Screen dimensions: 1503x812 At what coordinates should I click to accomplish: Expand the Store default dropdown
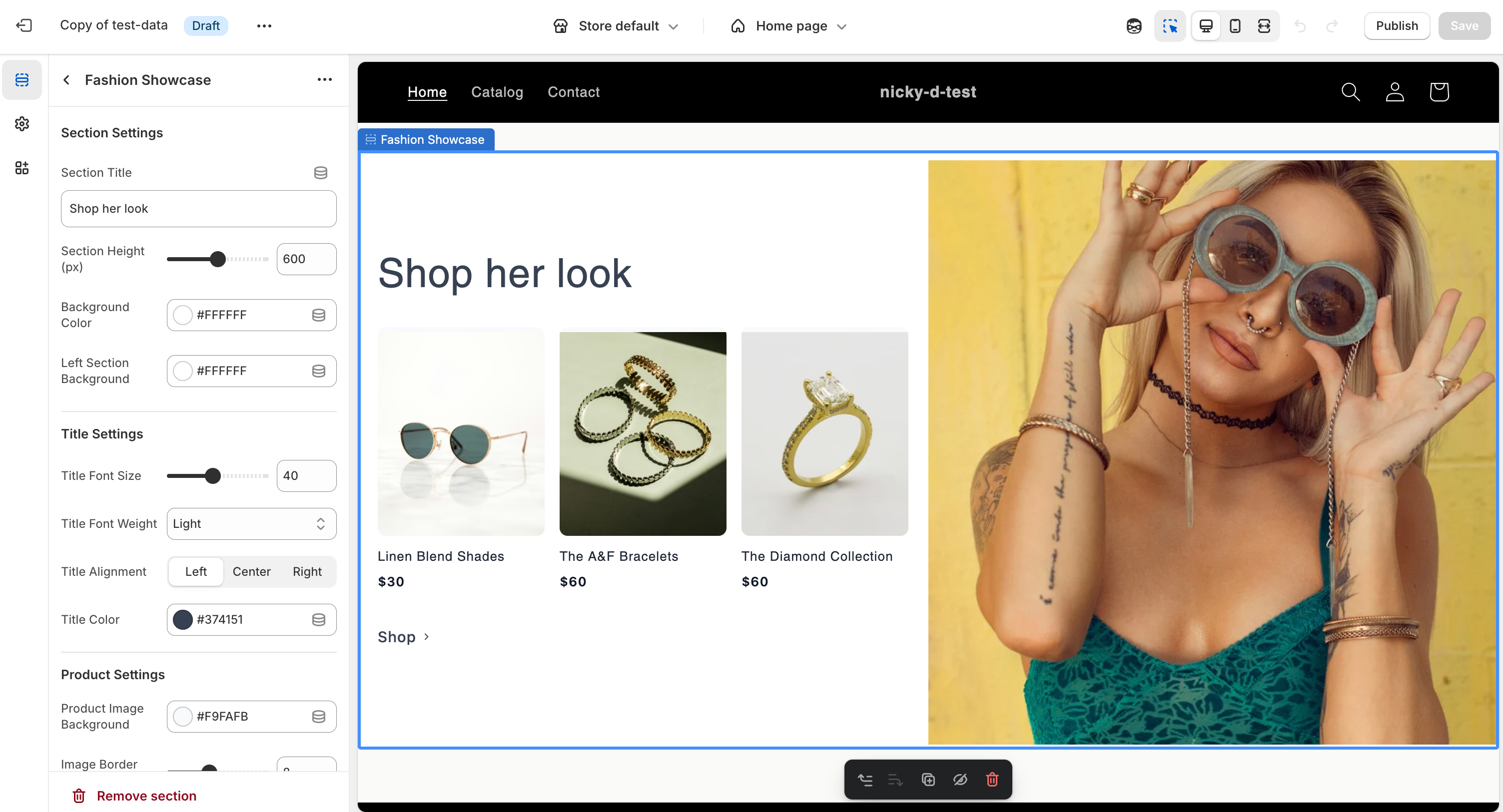point(616,25)
